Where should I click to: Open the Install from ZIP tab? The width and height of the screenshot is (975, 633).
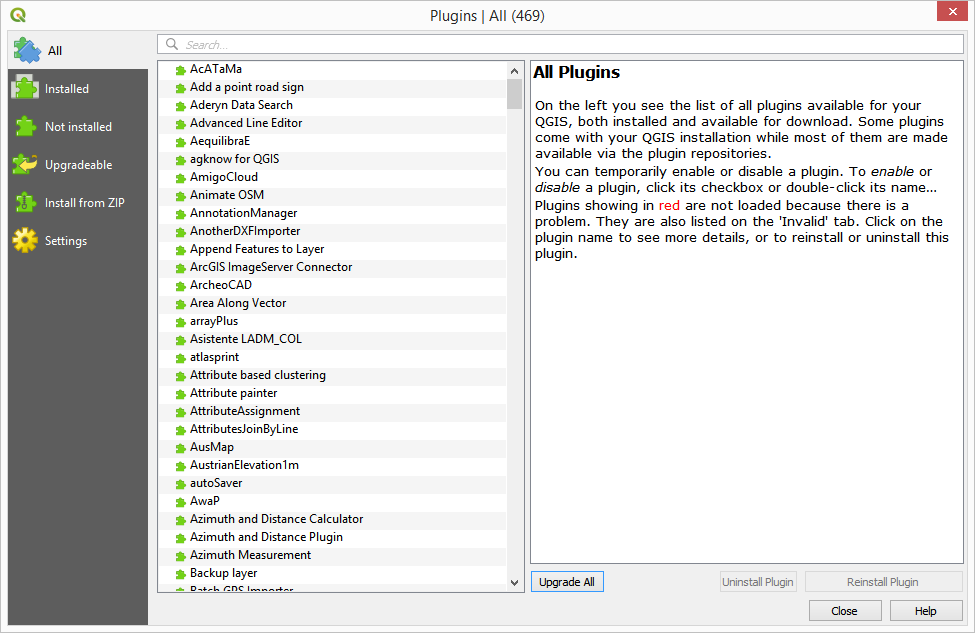[78, 203]
